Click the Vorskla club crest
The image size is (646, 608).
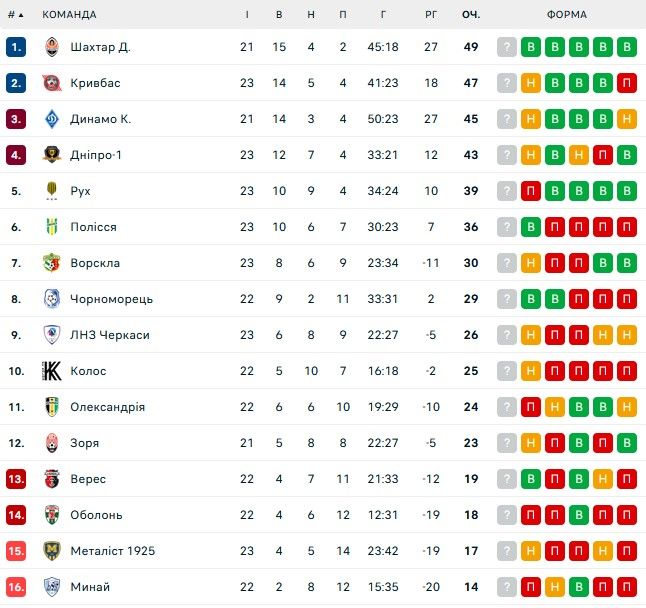tap(52, 263)
